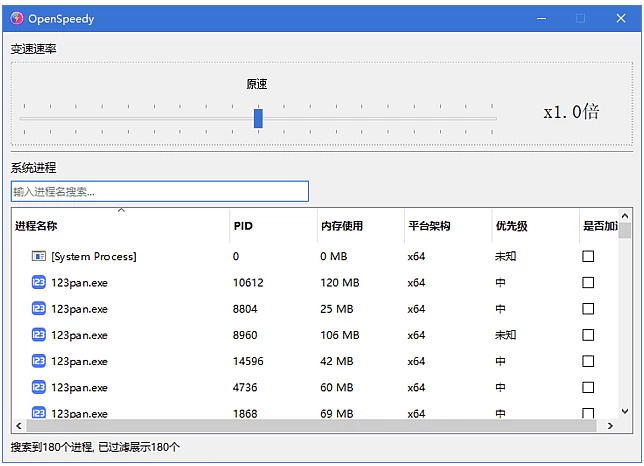The width and height of the screenshot is (644, 466).
Task: Click the blue speed slider handle
Action: (258, 118)
